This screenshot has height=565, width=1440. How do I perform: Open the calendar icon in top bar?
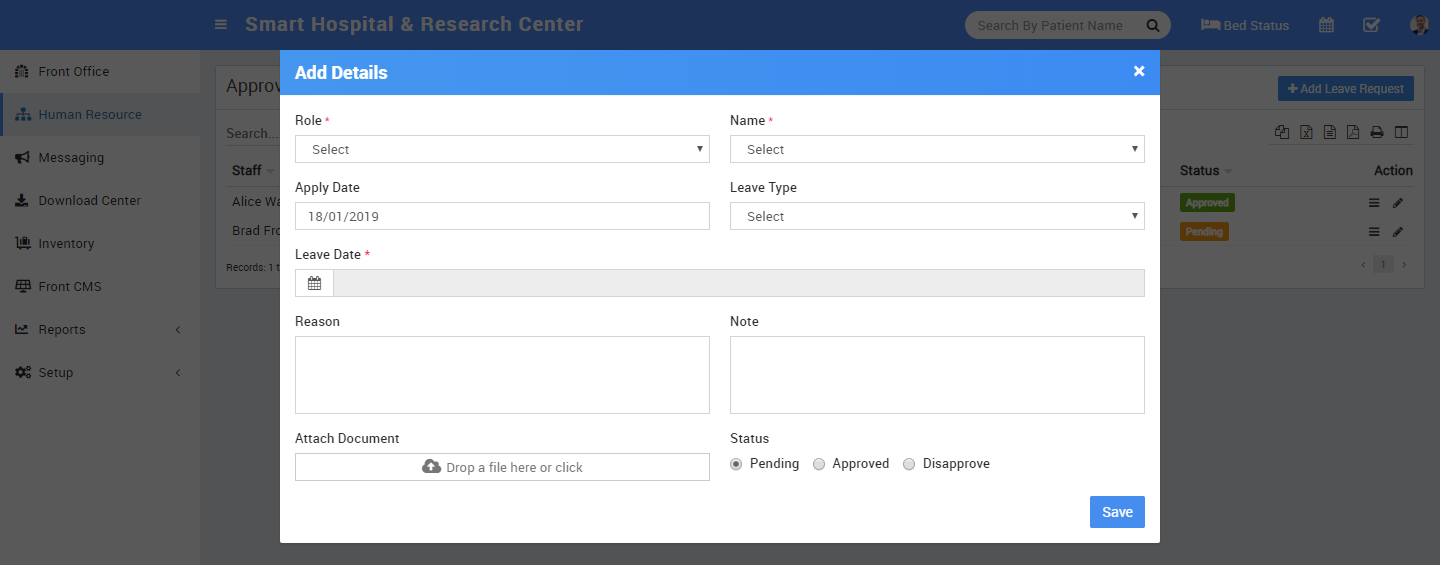pos(1326,25)
